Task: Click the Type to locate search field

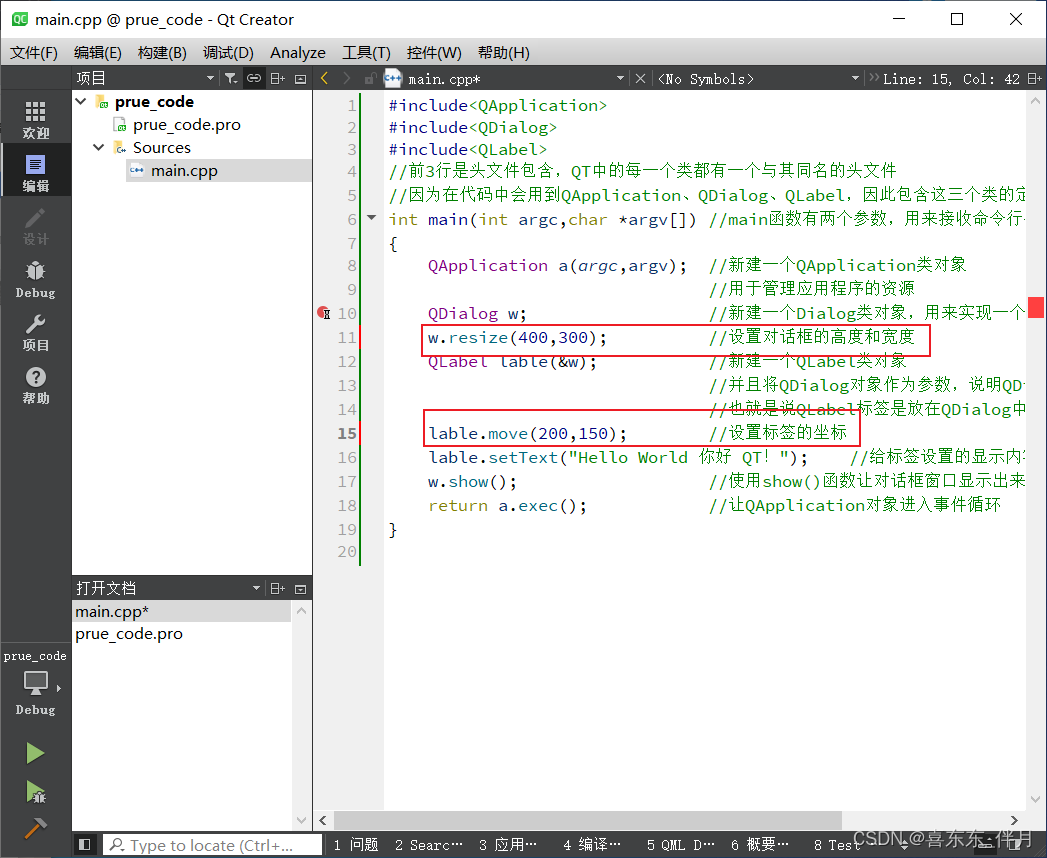Action: click(x=213, y=844)
